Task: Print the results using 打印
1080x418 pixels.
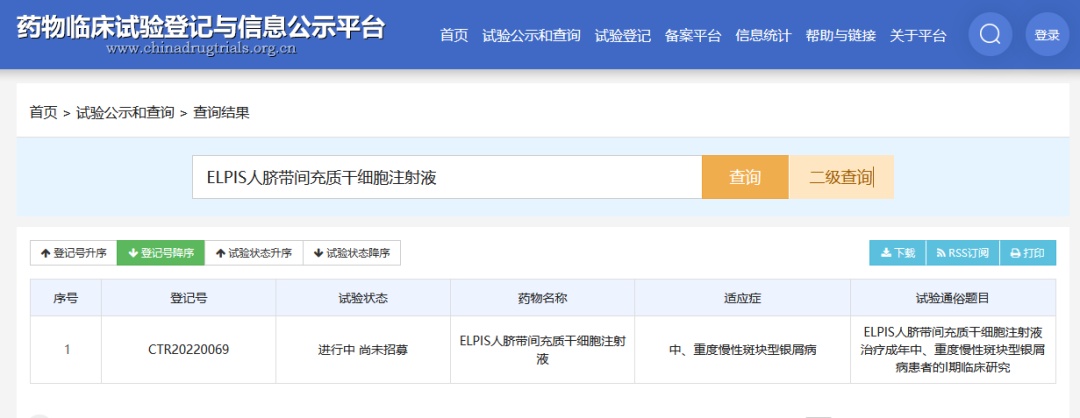Action: pyautogui.click(x=1027, y=253)
